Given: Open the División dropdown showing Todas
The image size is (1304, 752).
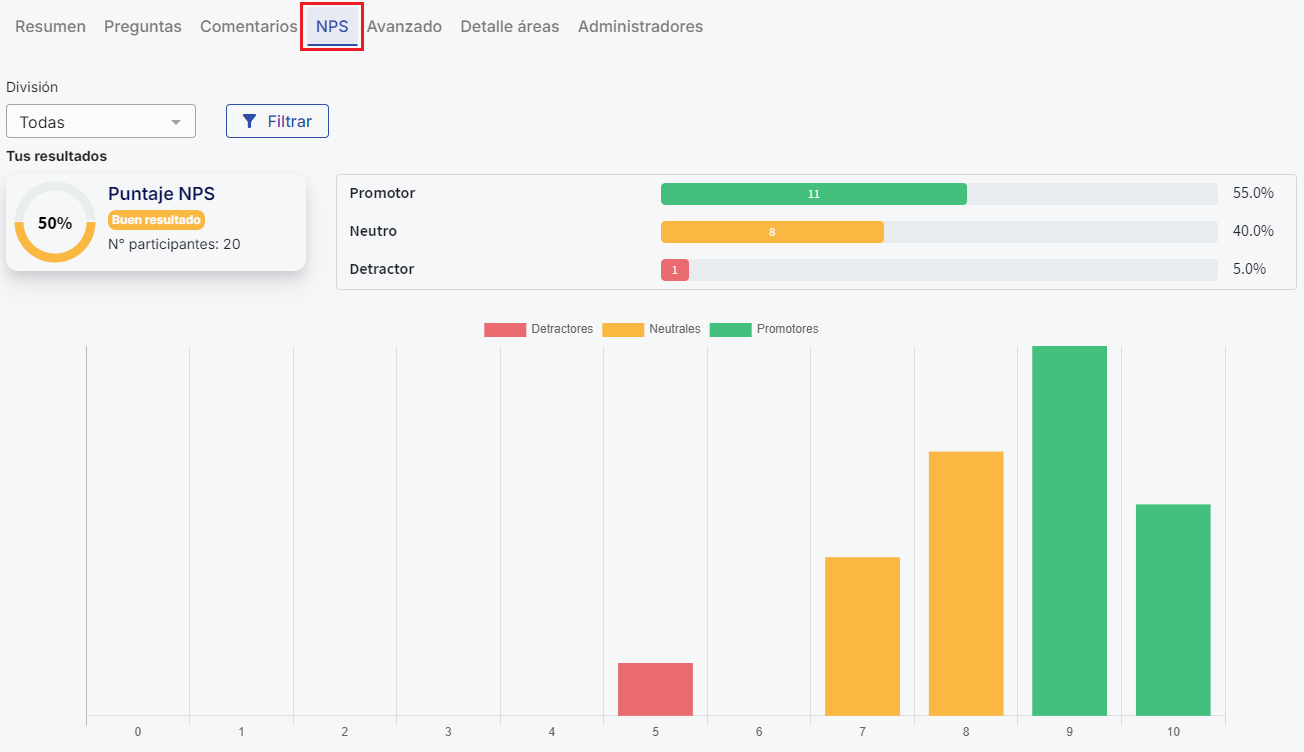Looking at the screenshot, I should point(100,122).
